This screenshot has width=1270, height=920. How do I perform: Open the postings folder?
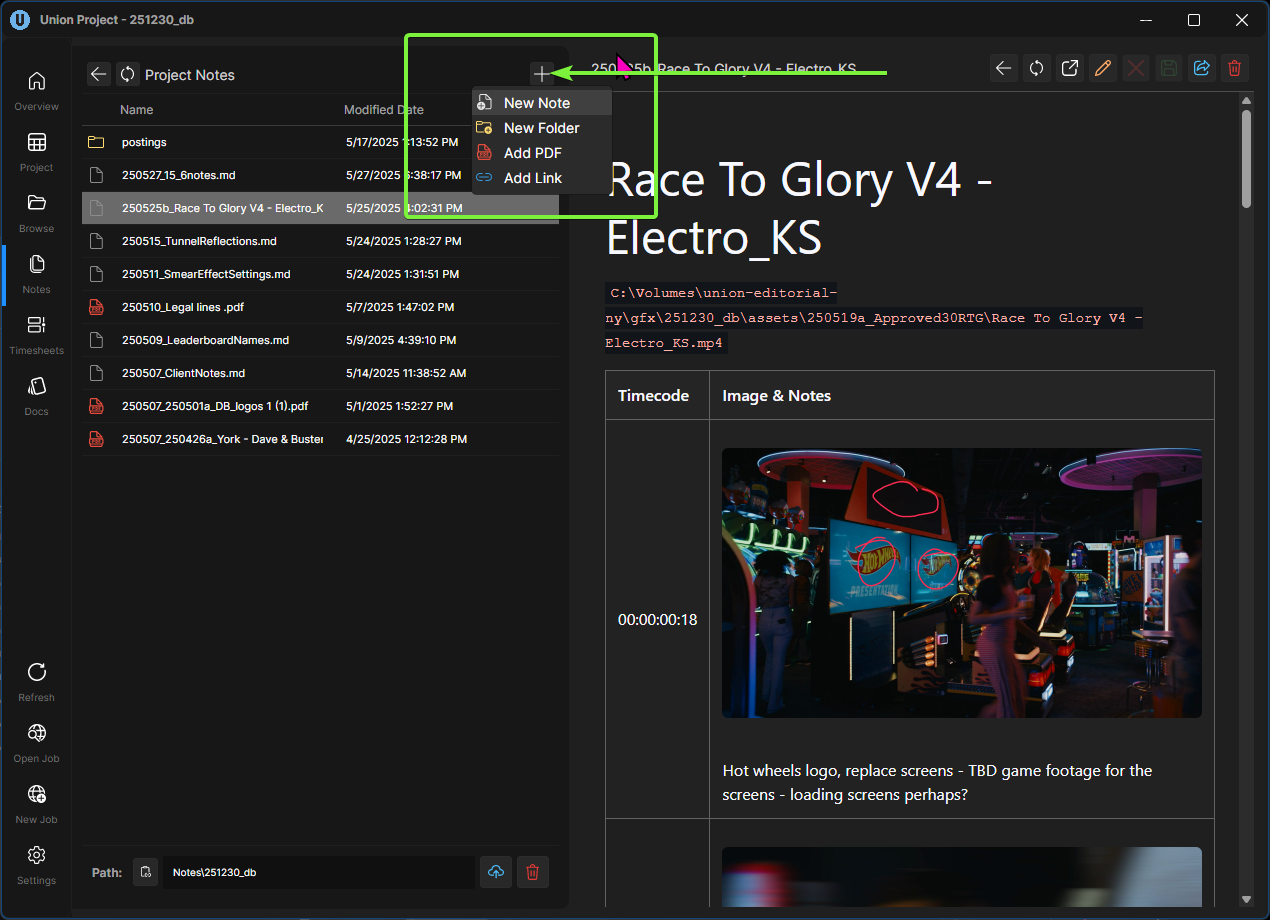(320, 142)
